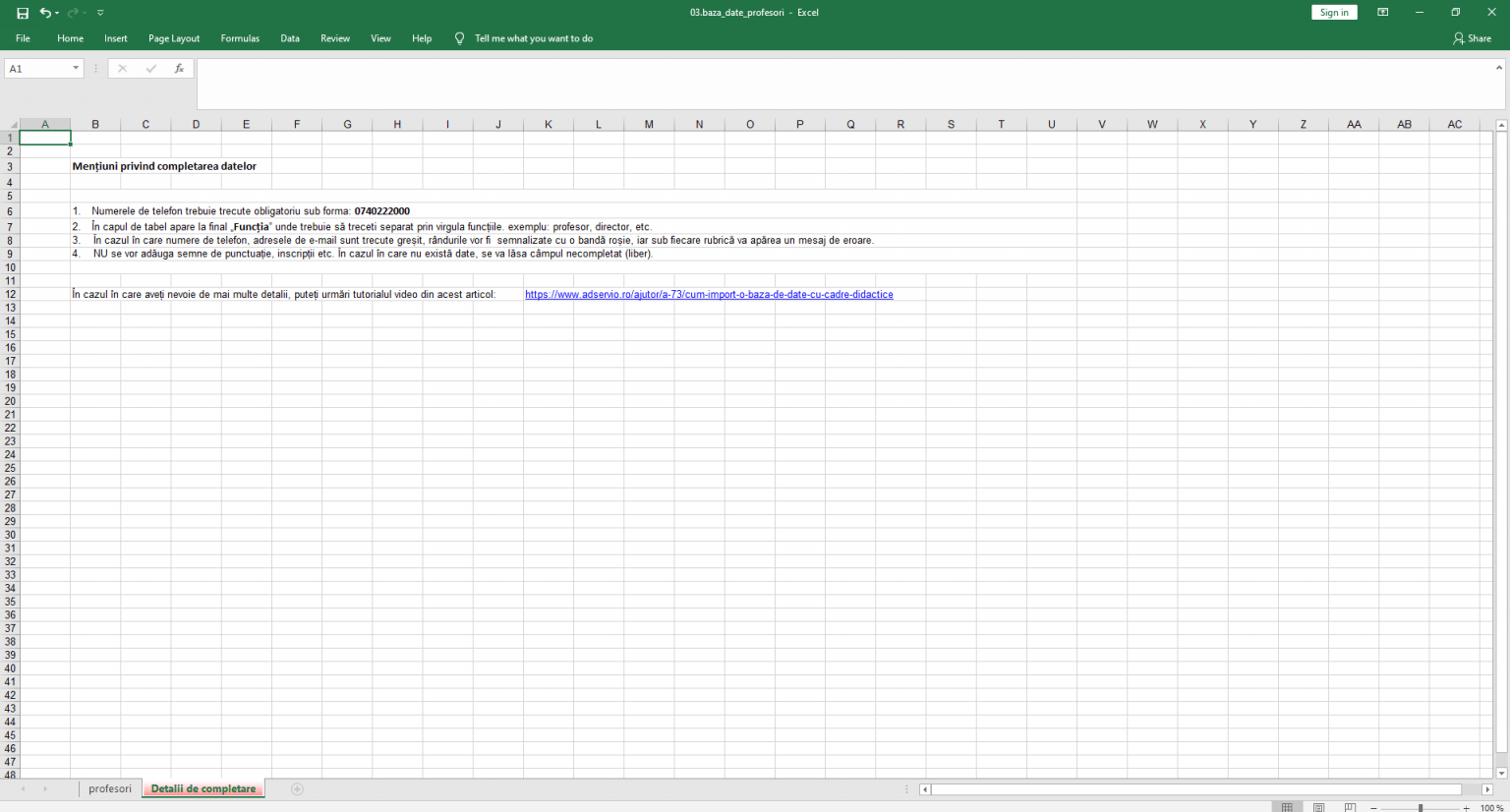The image size is (1510, 812).
Task: Add a new worksheet with the plus icon
Action: [296, 788]
